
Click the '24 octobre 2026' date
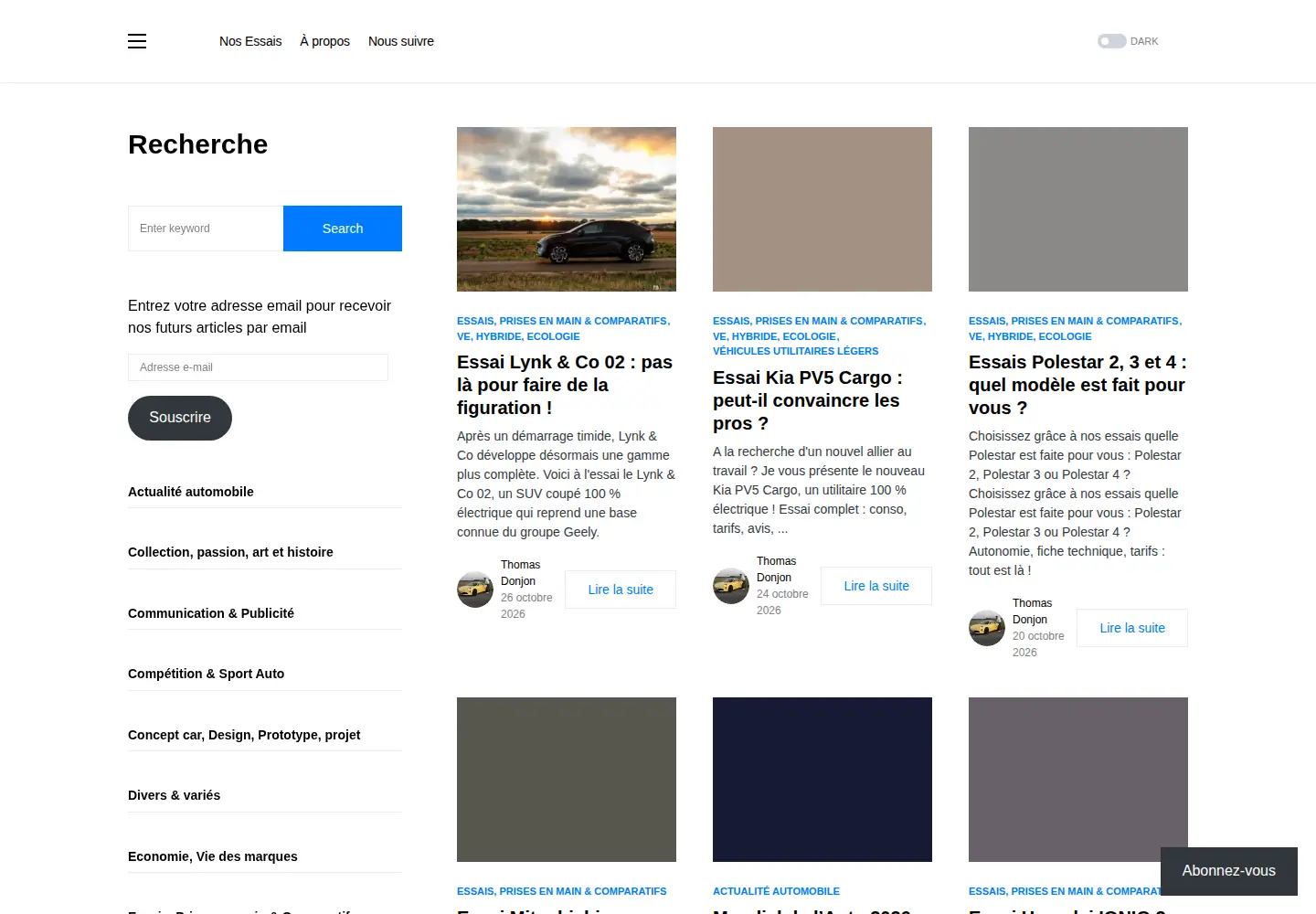click(782, 602)
